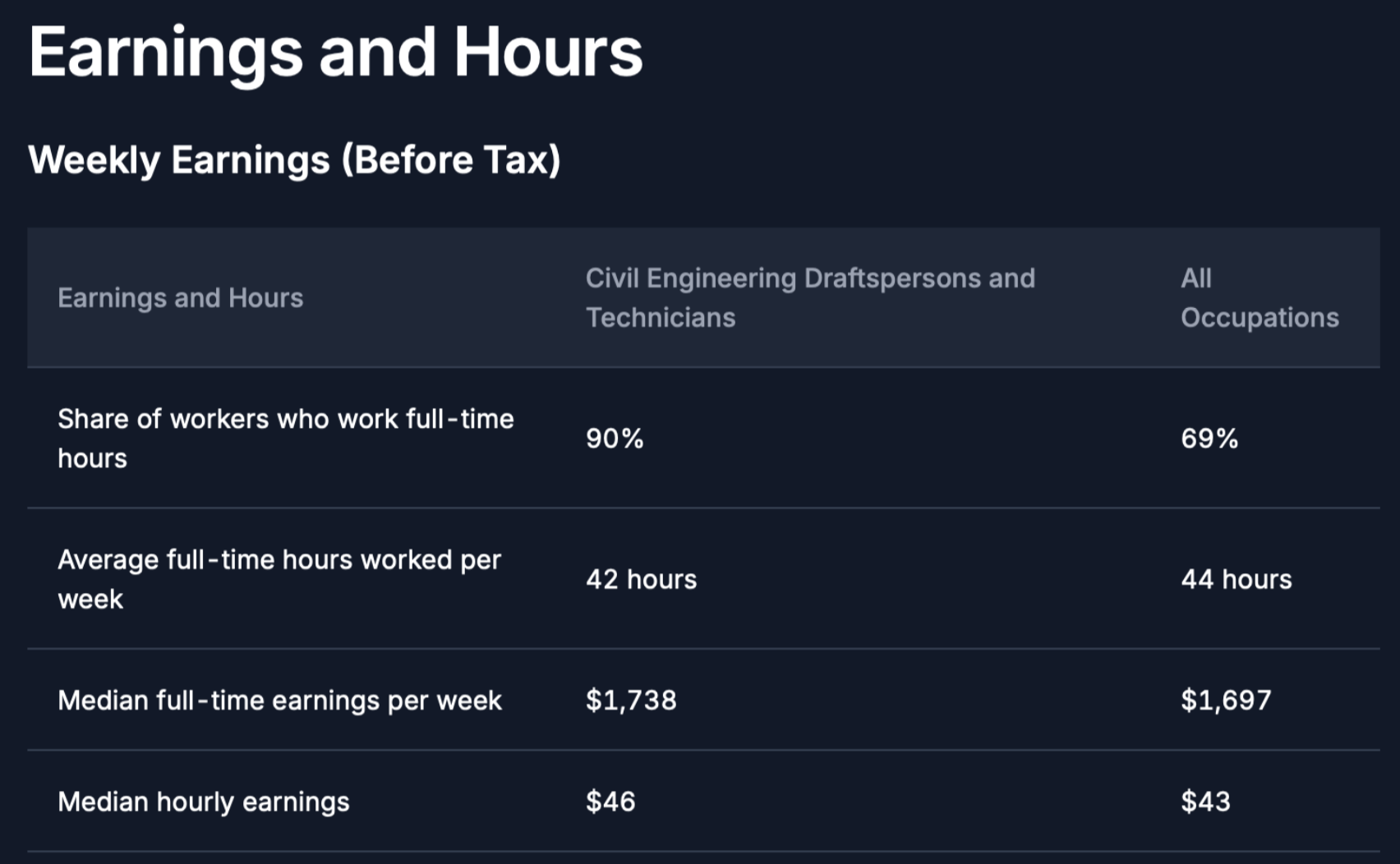Click the "(Before Tax)" text in the subheading
Screen dimensions: 1400x864
[x=451, y=159]
